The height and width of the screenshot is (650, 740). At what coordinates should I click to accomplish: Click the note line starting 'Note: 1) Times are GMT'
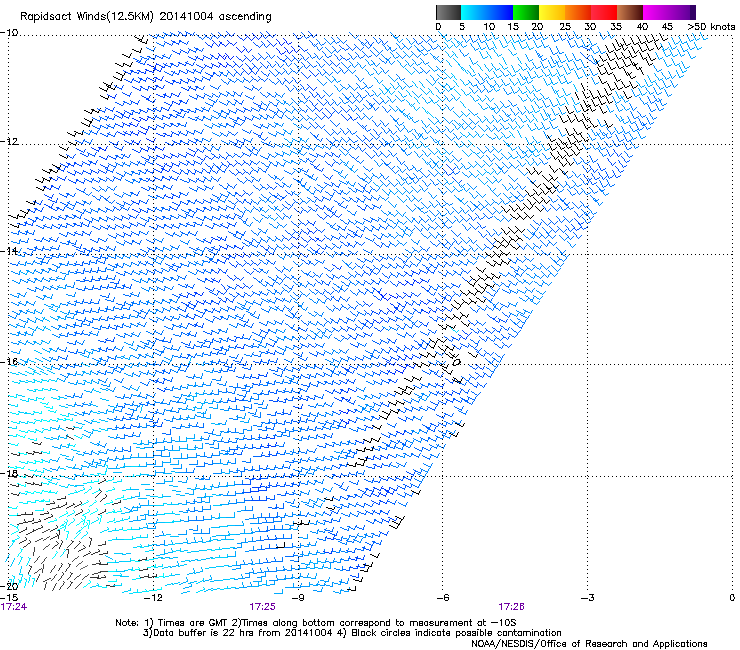click(315, 623)
